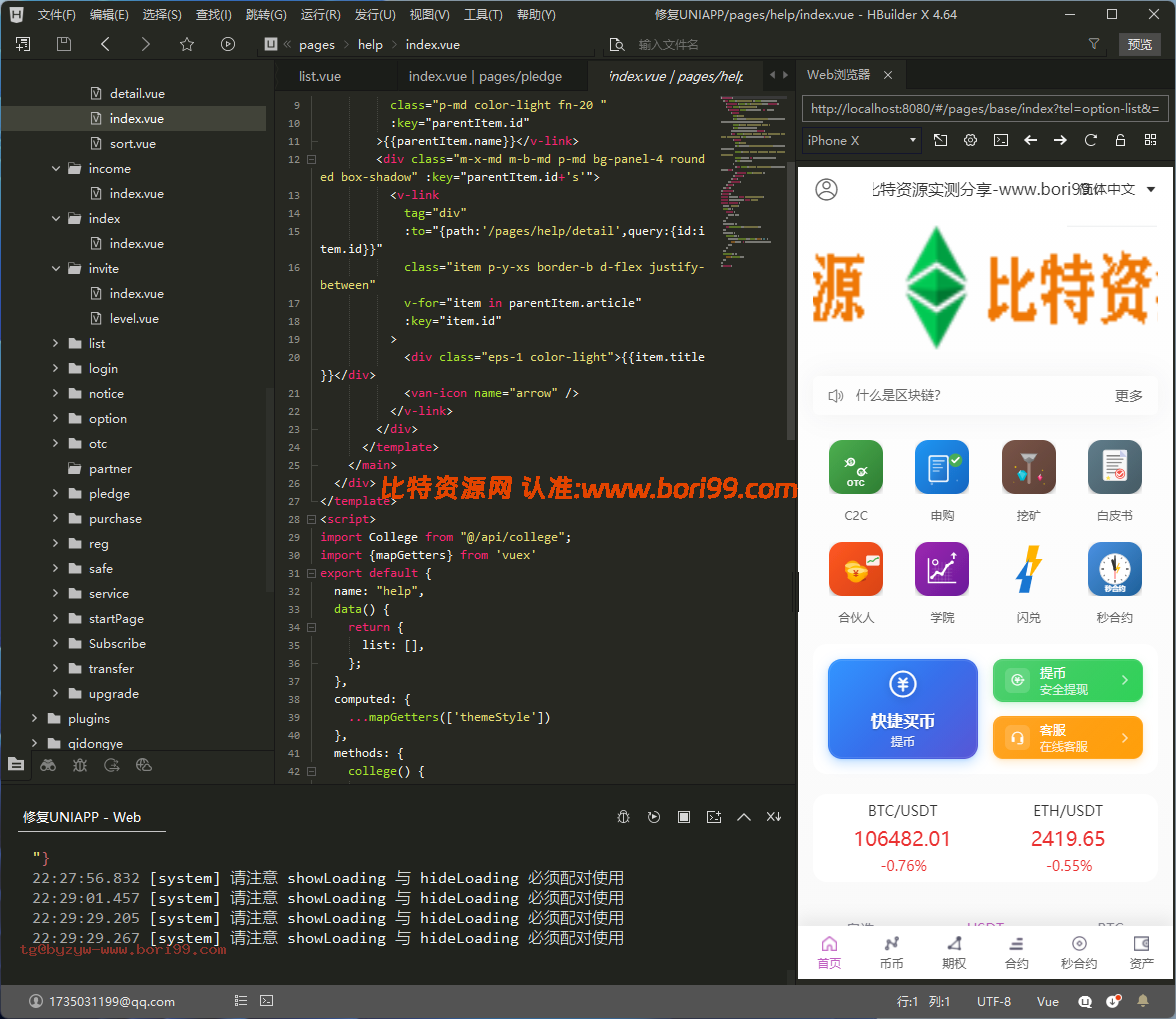Switch to index.vue | pages/pledge tab
Screen dimensions: 1176x1019
[x=485, y=76]
